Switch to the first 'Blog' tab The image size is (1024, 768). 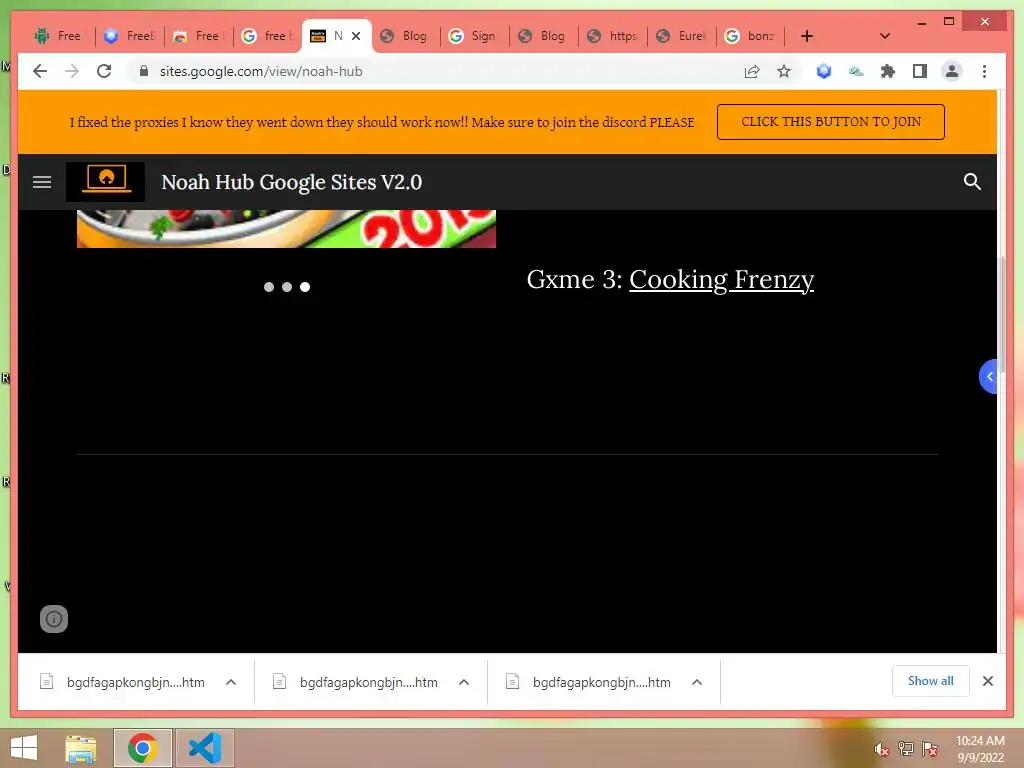405,36
